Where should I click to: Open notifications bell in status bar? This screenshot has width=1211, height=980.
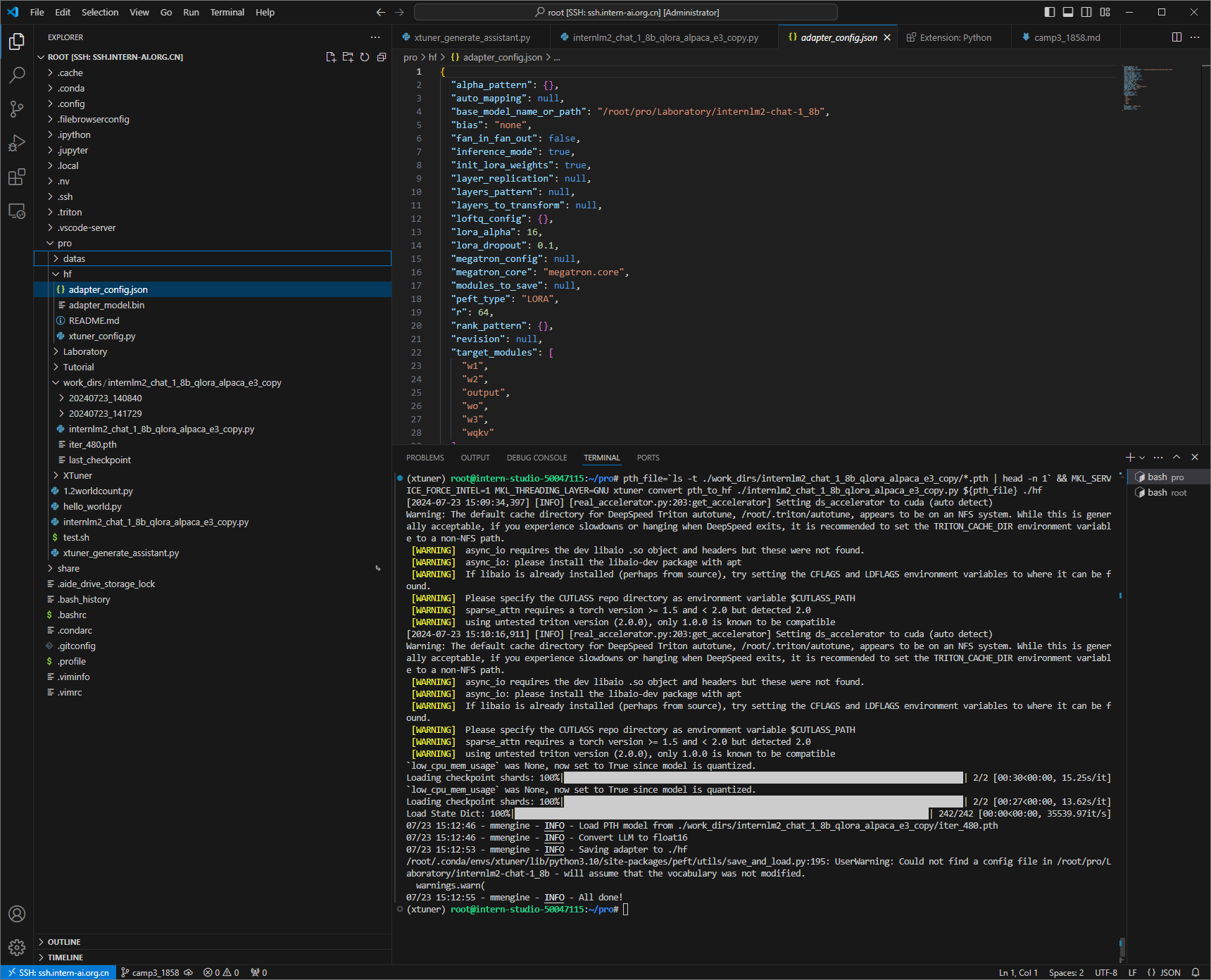(x=1196, y=972)
